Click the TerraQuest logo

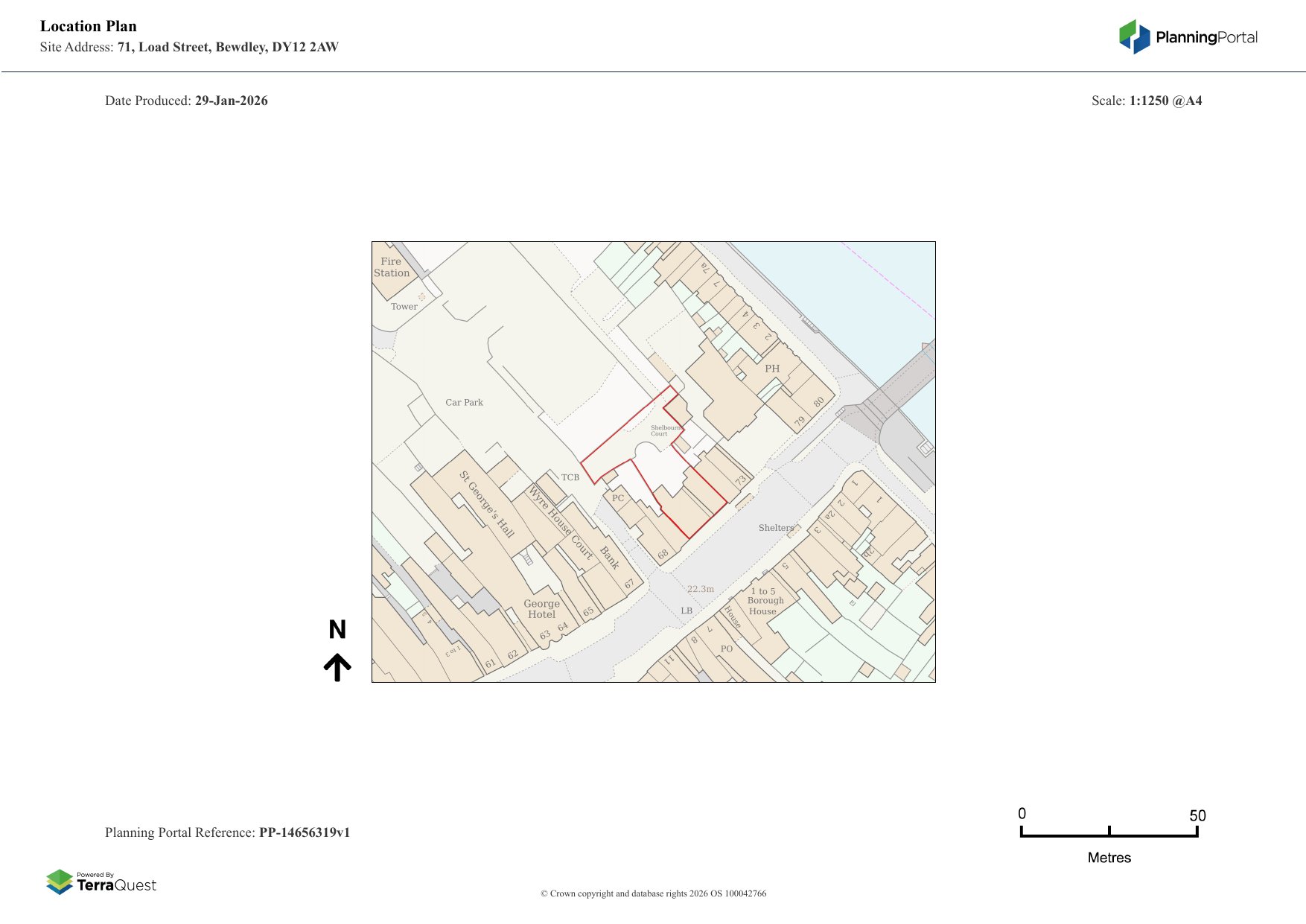click(x=101, y=882)
